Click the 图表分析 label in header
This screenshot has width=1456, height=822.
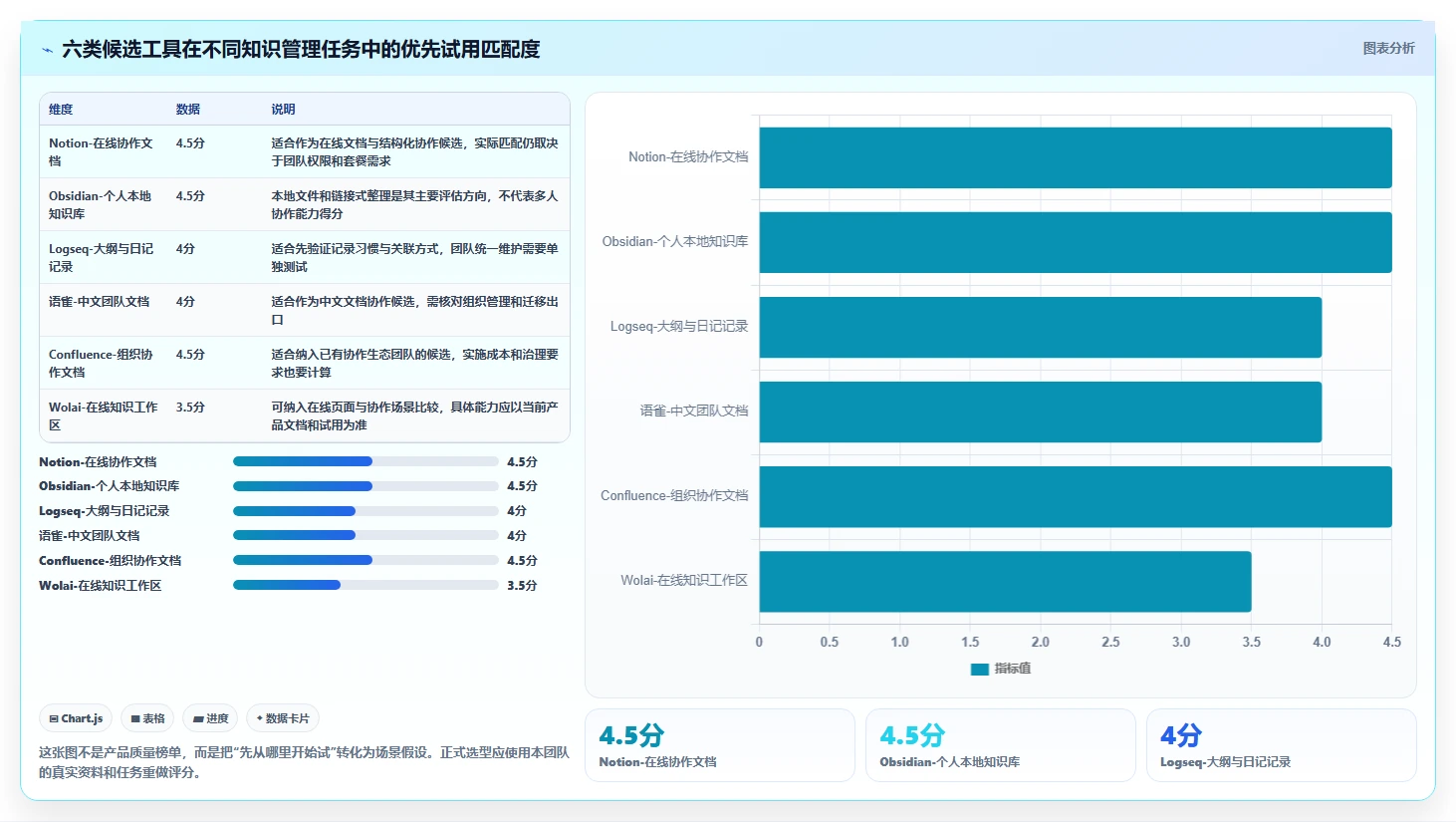click(1388, 48)
